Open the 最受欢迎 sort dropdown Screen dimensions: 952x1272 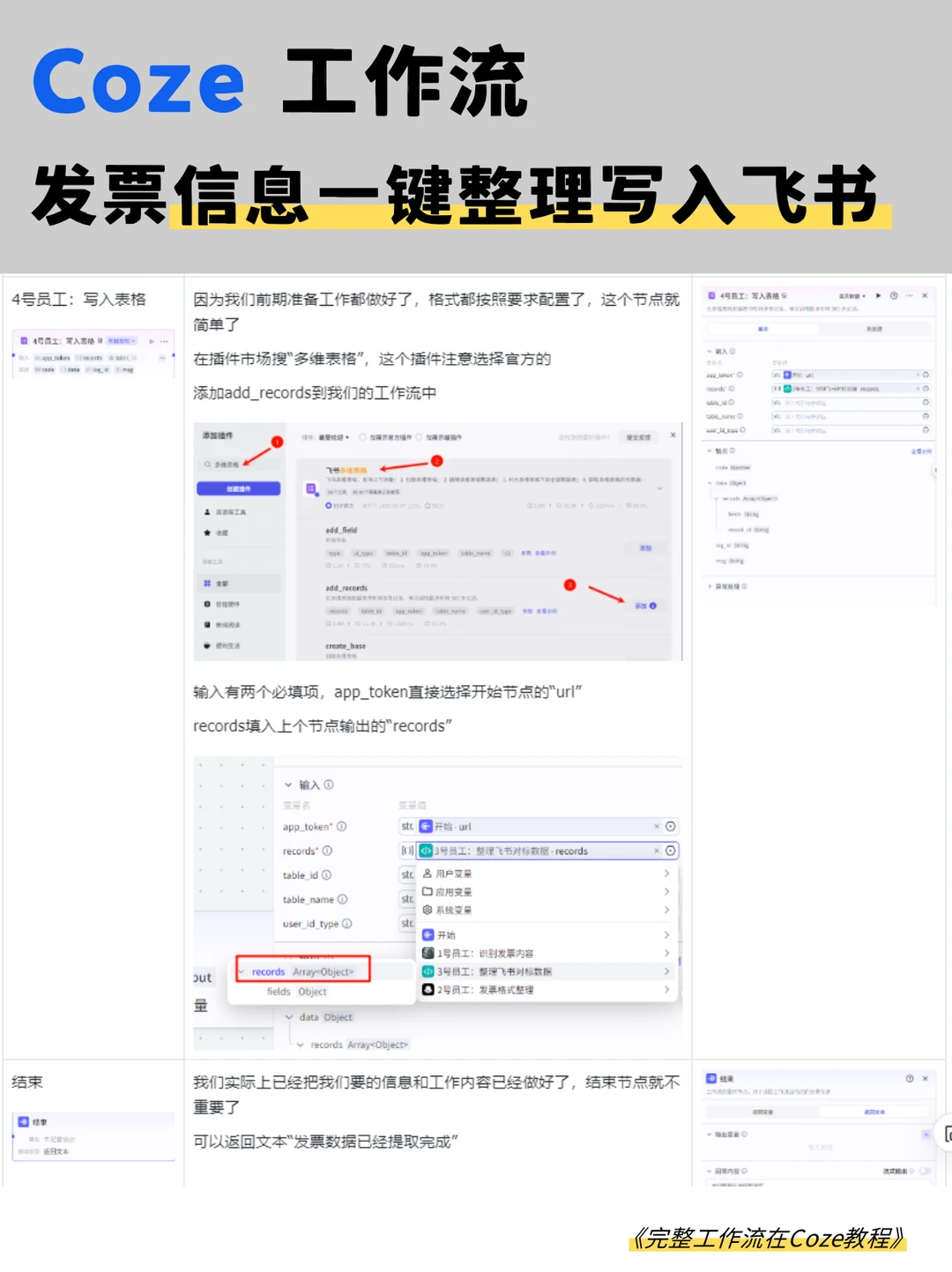(333, 437)
